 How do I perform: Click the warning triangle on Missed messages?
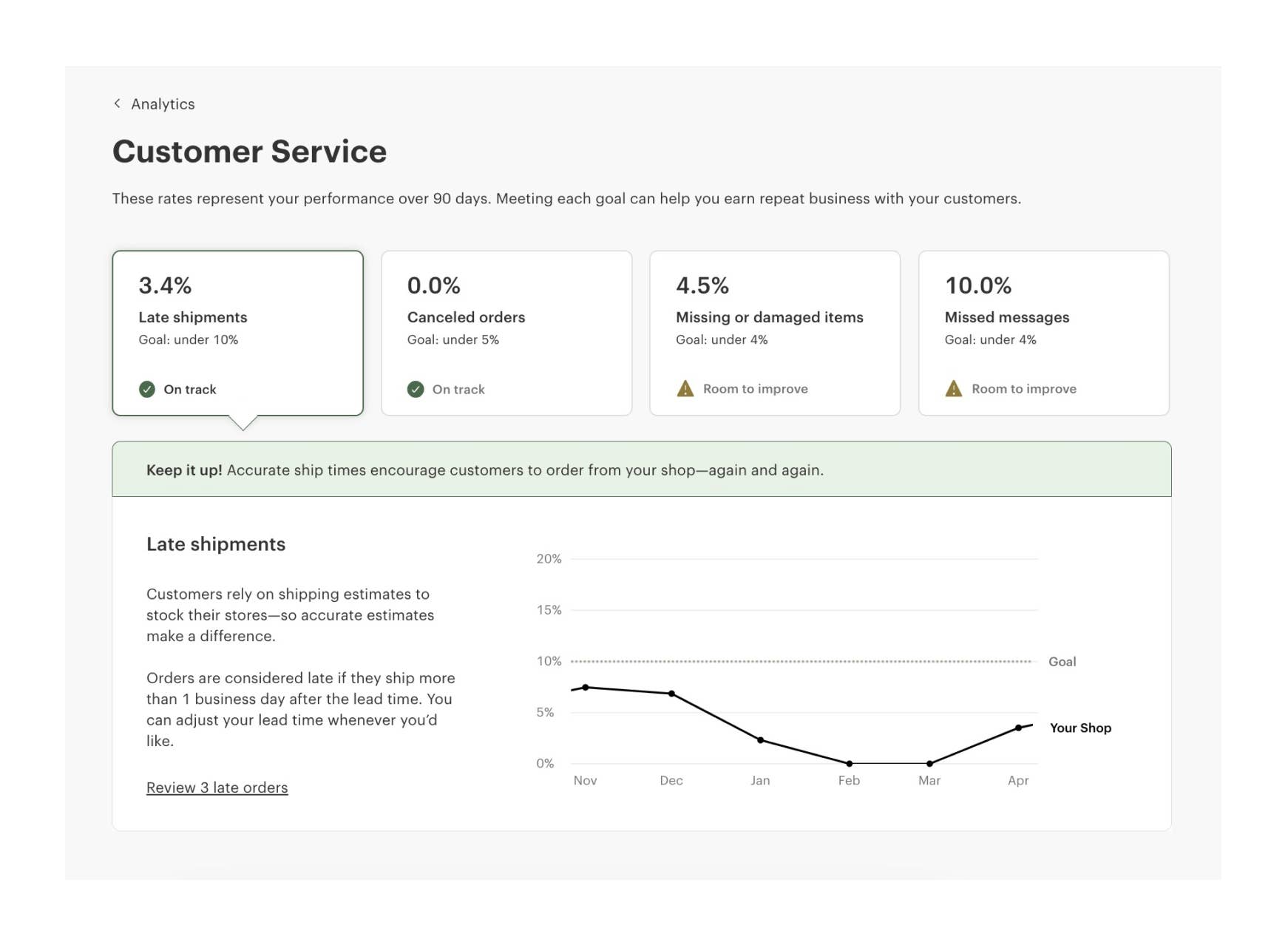954,389
